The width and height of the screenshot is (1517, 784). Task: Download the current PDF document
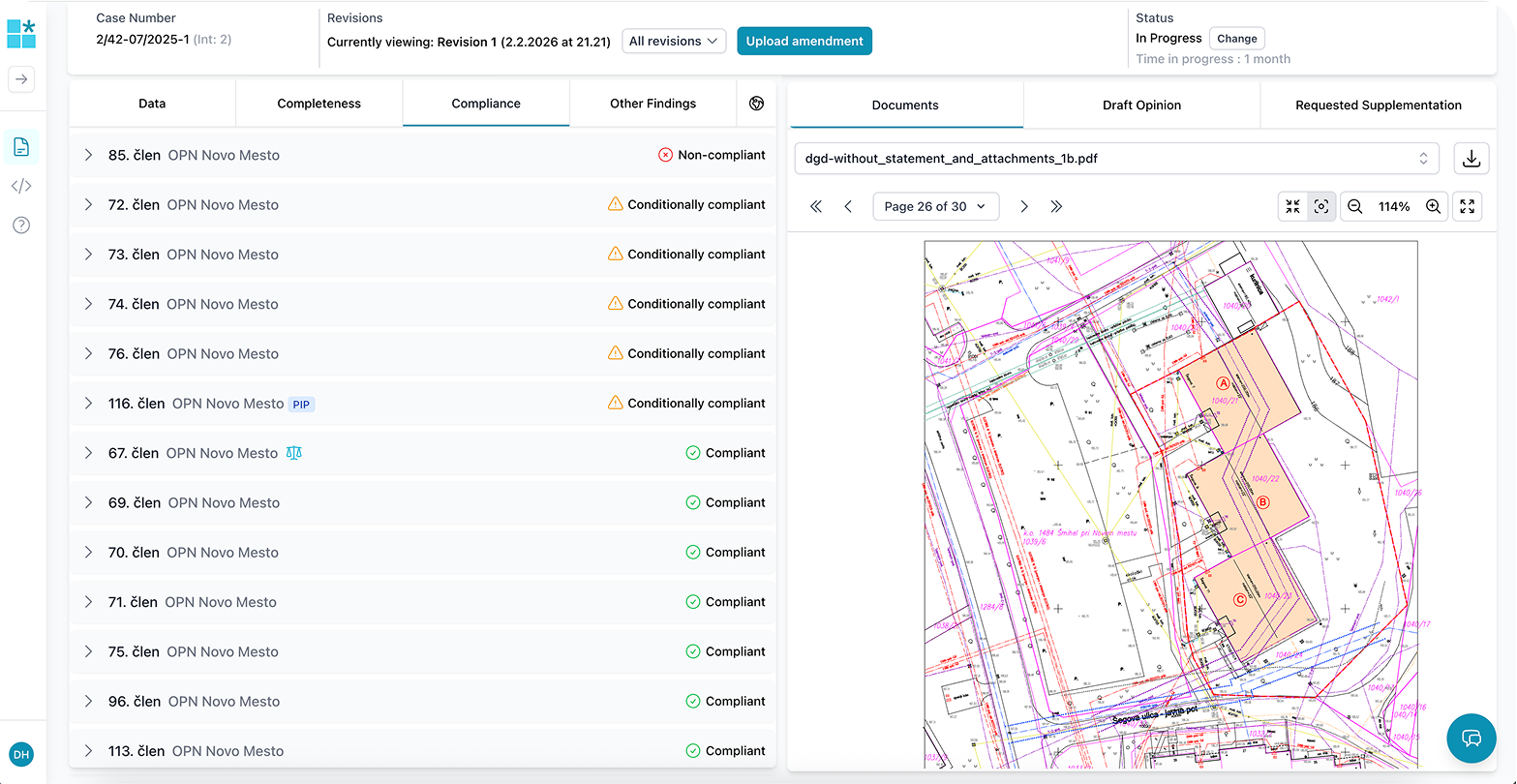pos(1471,159)
